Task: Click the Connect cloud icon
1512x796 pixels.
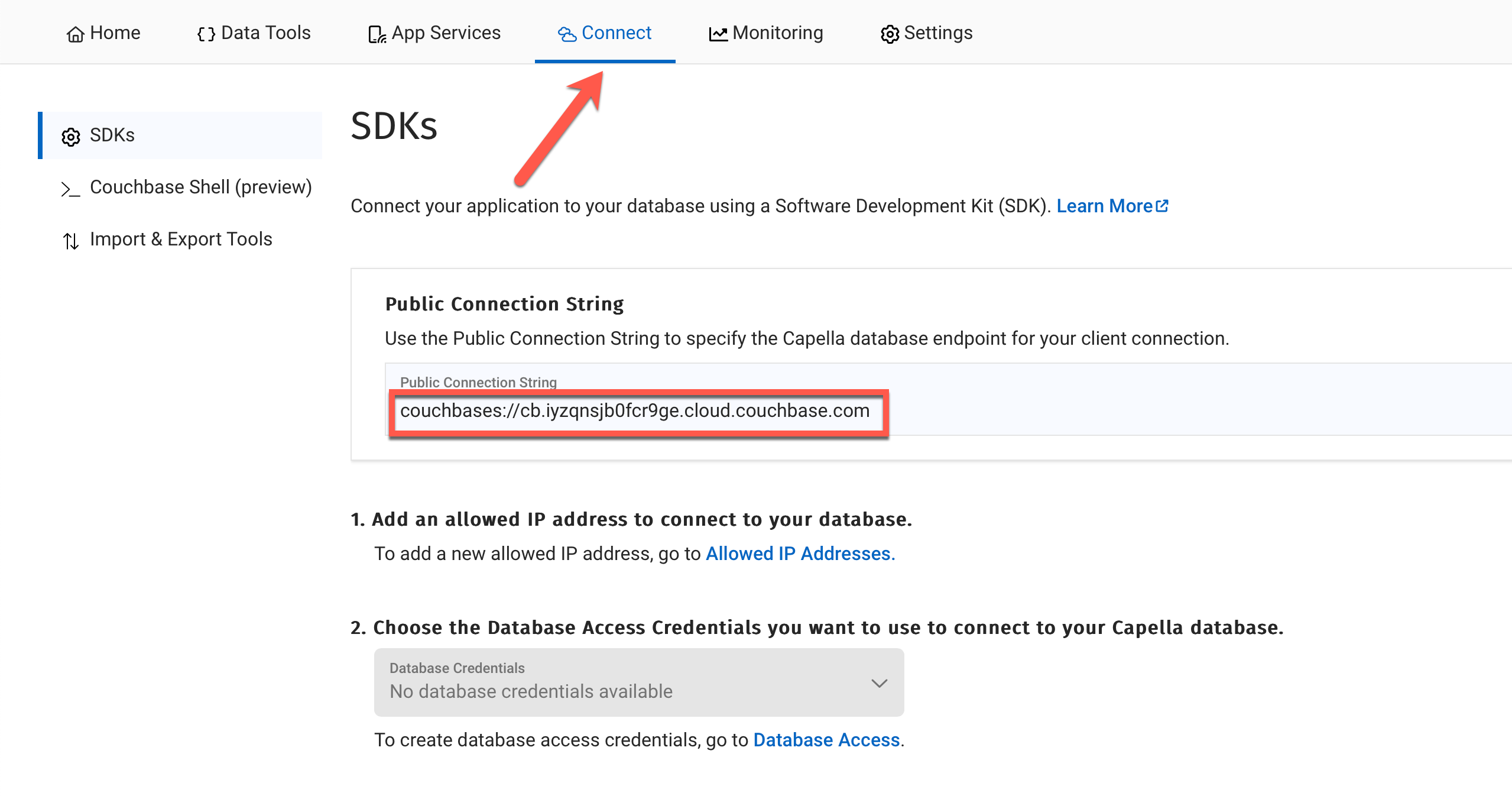Action: [x=567, y=34]
